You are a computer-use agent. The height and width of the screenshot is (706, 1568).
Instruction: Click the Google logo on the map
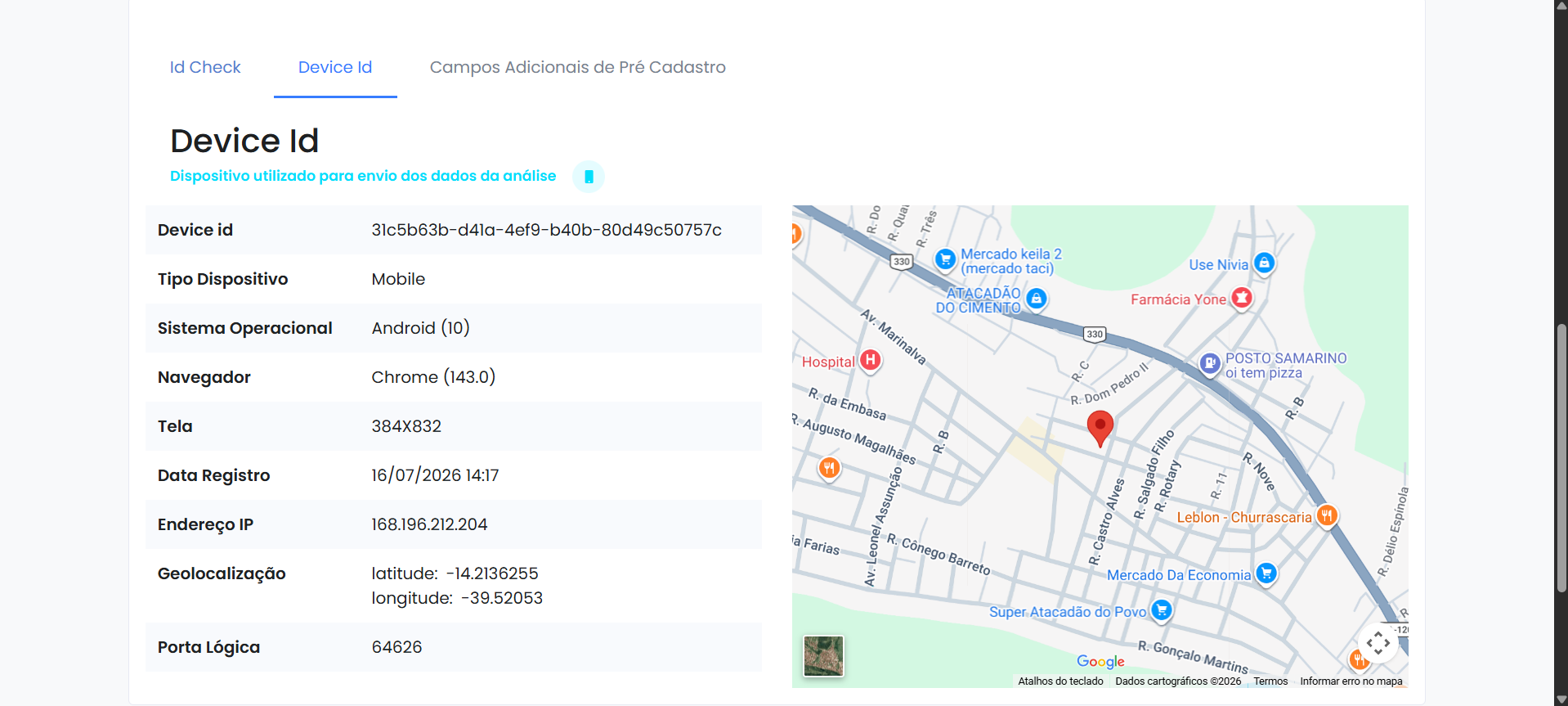[1100, 661]
